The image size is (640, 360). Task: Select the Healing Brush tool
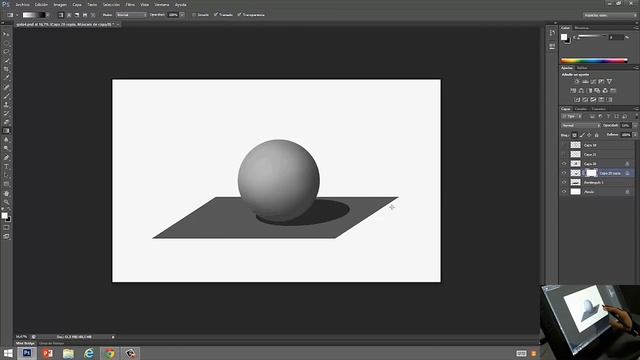(6, 87)
